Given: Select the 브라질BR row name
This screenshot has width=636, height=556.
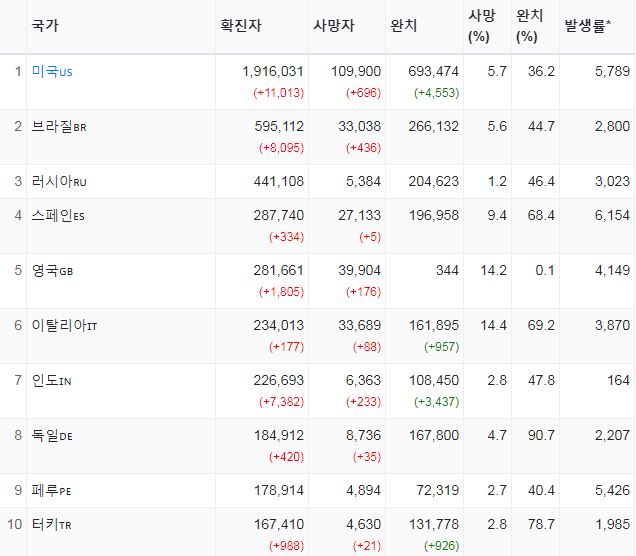Looking at the screenshot, I should [60, 127].
